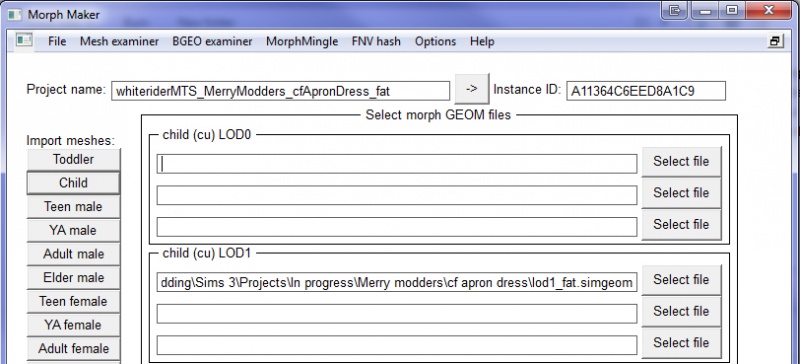Maximize the Morph Maker window
Image resolution: width=800 pixels, height=364 pixels.
[x=732, y=10]
